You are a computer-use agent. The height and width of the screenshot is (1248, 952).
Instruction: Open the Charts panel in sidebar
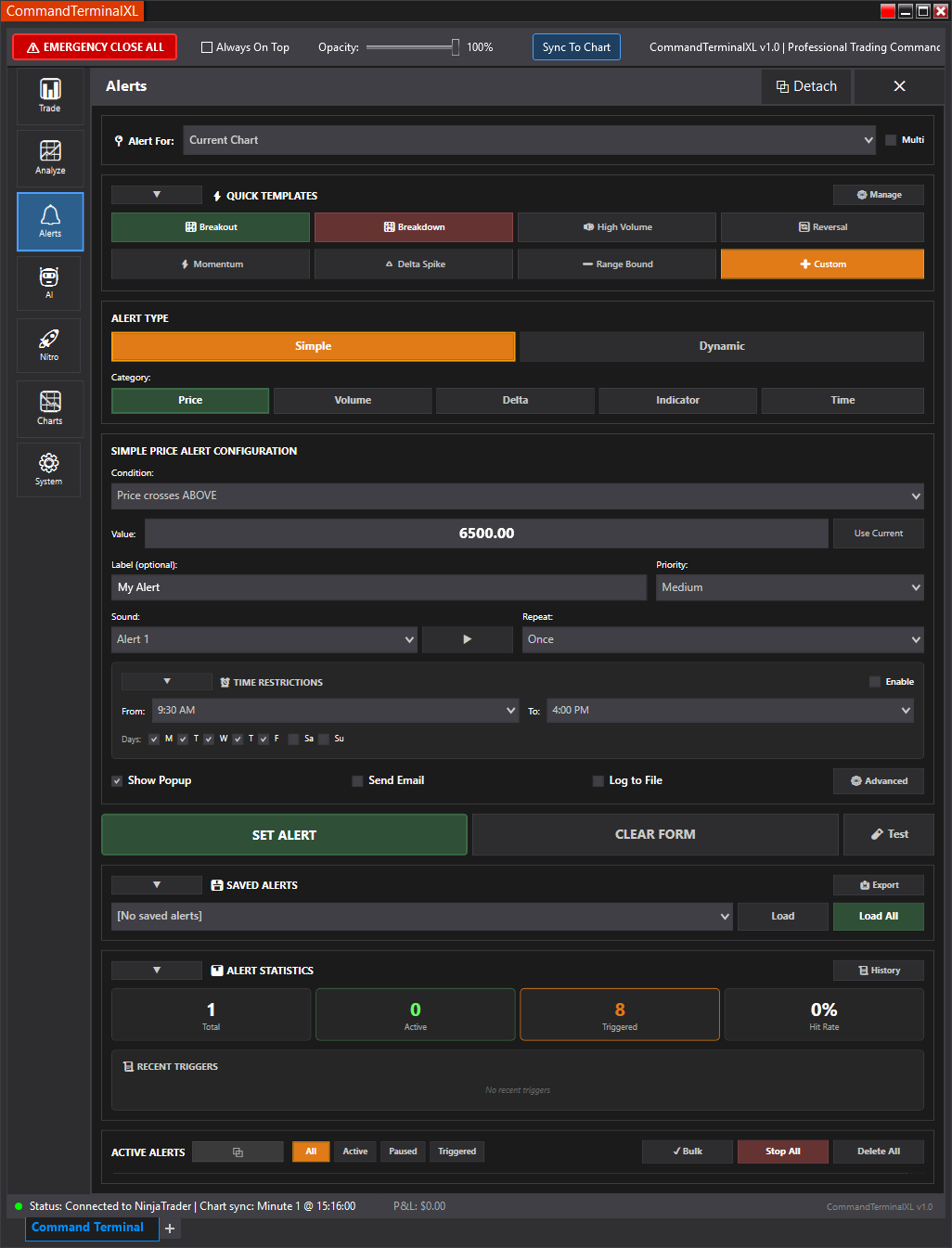click(50, 407)
